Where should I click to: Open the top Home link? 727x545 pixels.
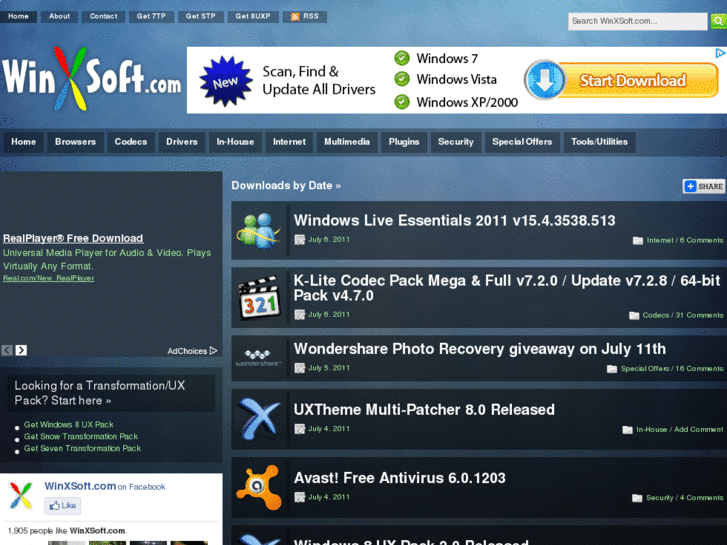point(18,16)
